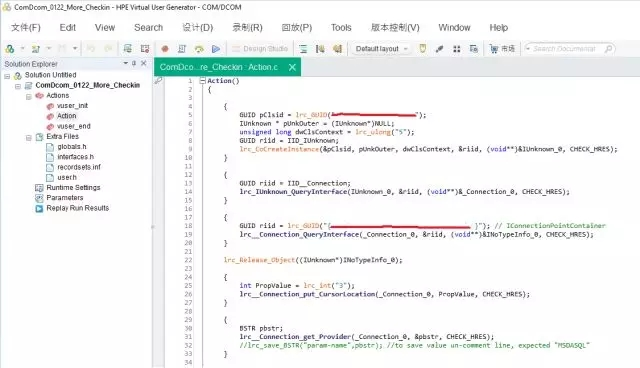The image size is (640, 368).
Task: Open the dropdown arrow beside New Script icon
Action: coord(22,49)
